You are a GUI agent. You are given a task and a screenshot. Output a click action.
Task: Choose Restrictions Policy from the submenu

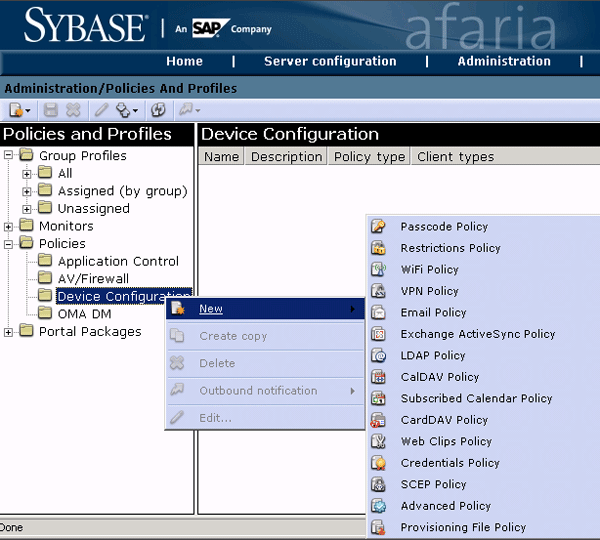pos(450,248)
